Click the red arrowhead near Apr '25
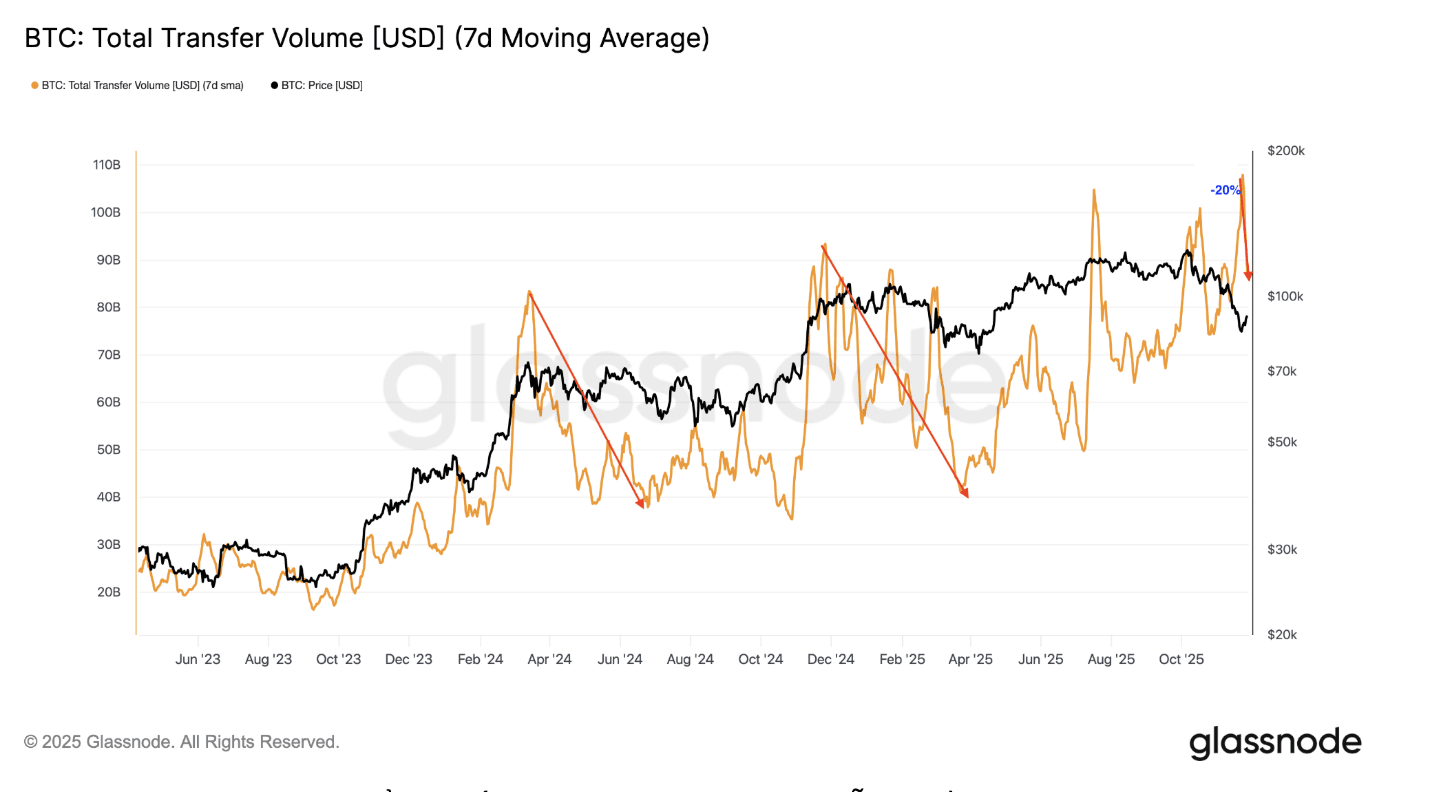Viewport: 1450px width, 792px height. coord(964,491)
